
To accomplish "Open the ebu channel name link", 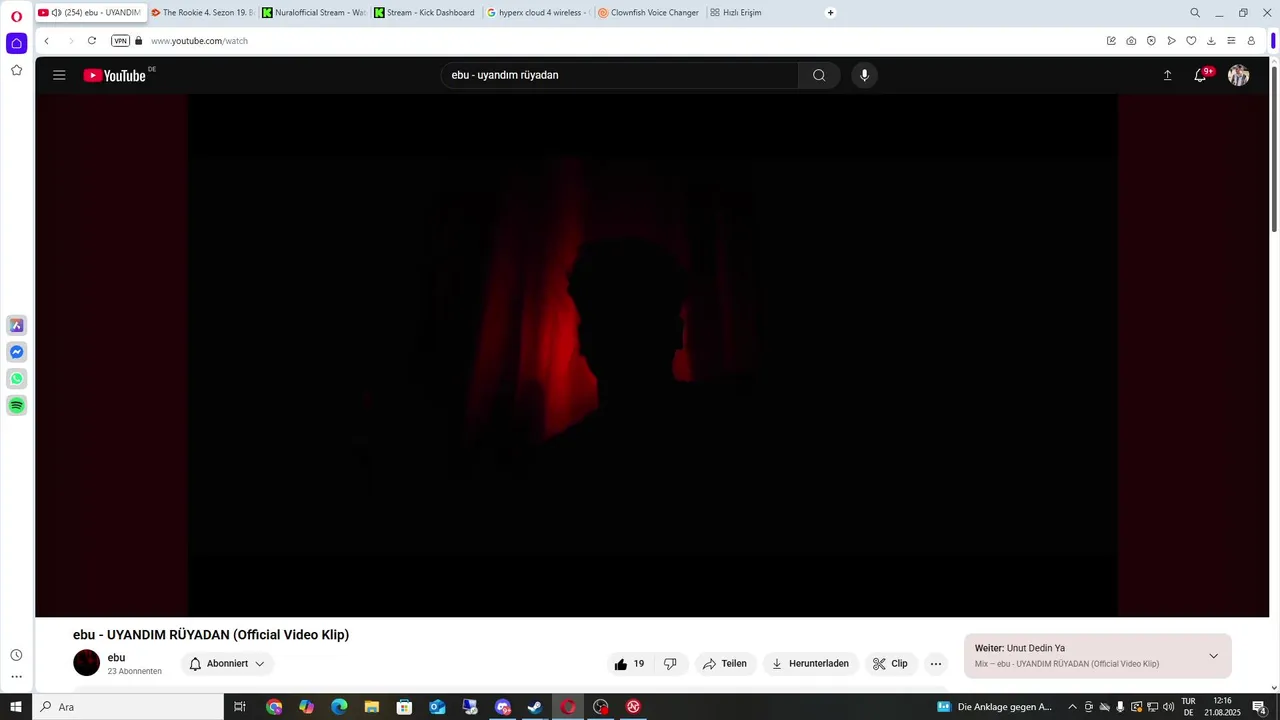I will 116,658.
